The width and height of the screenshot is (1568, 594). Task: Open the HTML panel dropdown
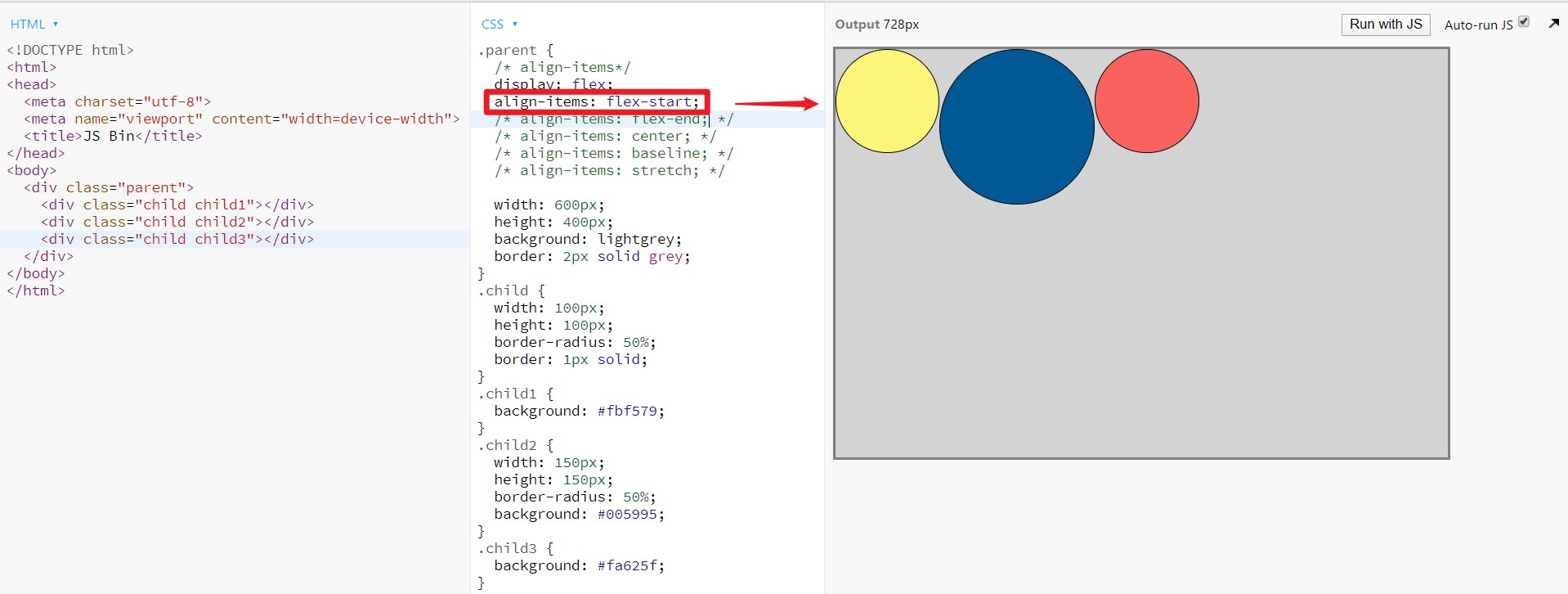click(34, 25)
